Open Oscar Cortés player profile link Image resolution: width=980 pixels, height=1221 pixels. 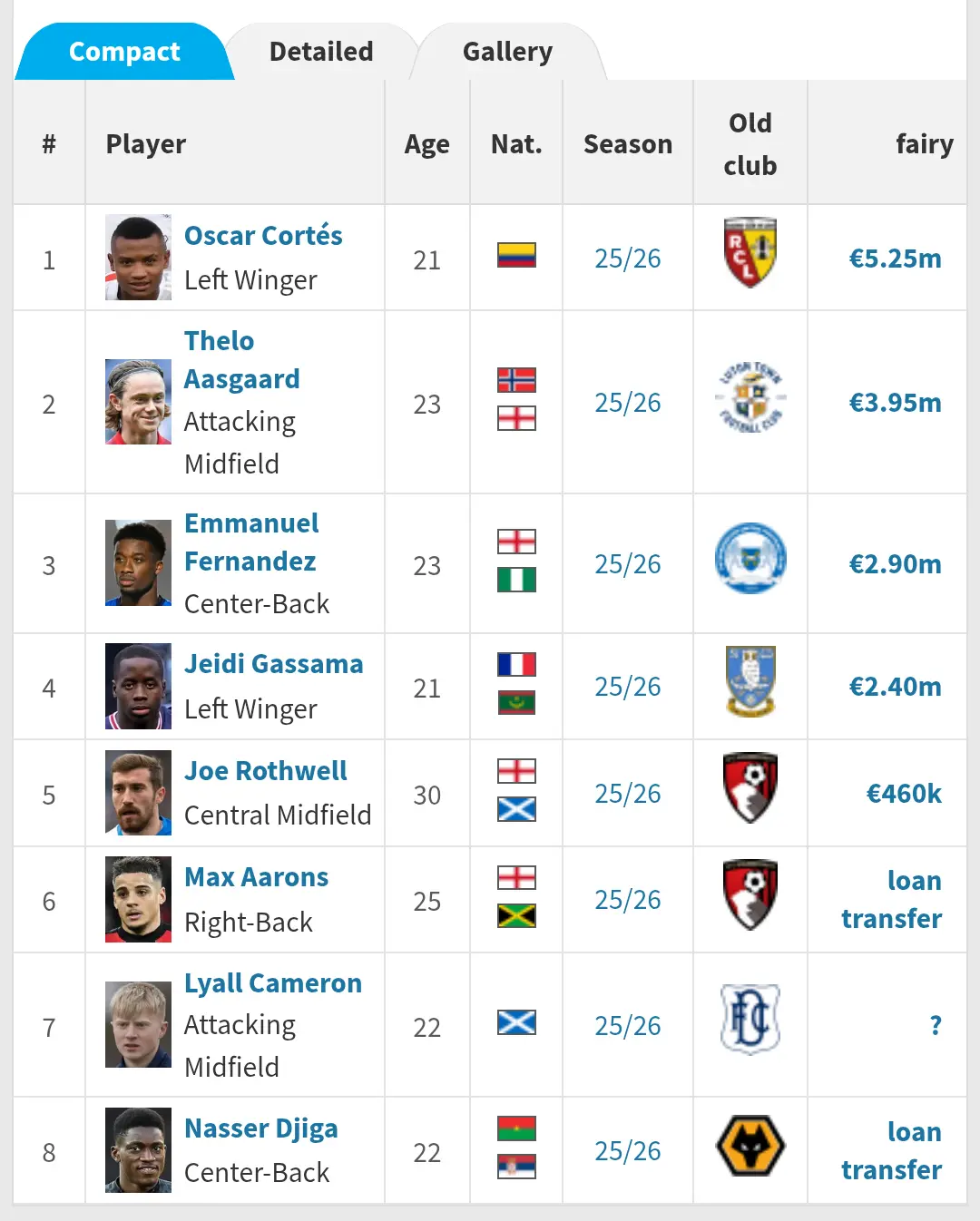[263, 236]
